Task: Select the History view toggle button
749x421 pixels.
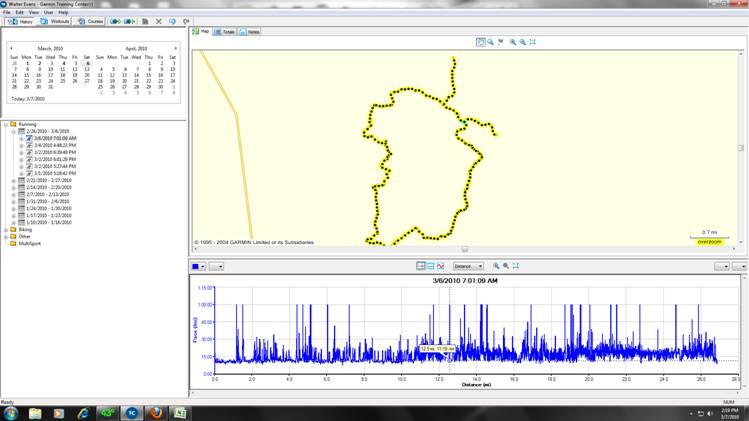Action: (22, 21)
